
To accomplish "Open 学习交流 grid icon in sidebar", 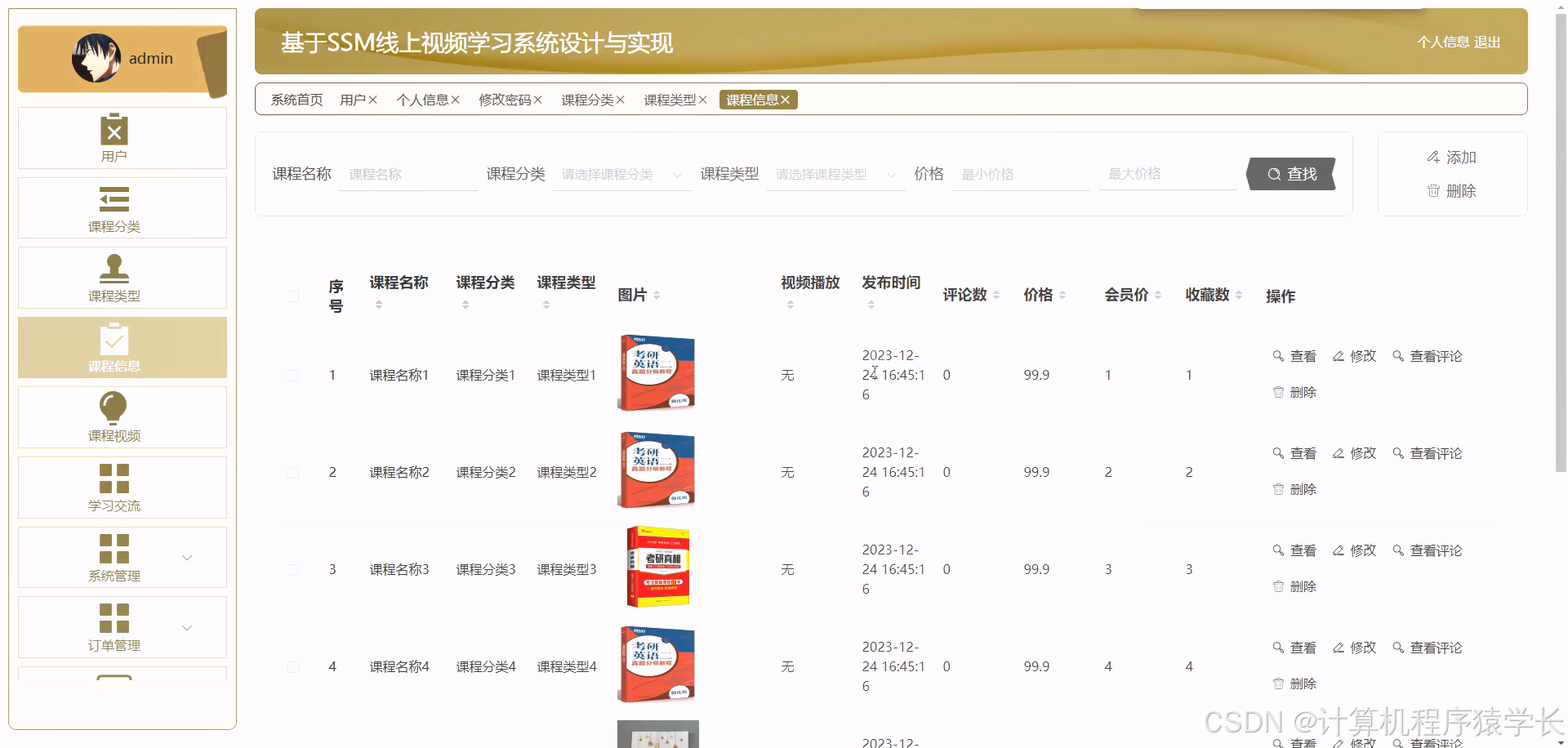I will tap(114, 479).
